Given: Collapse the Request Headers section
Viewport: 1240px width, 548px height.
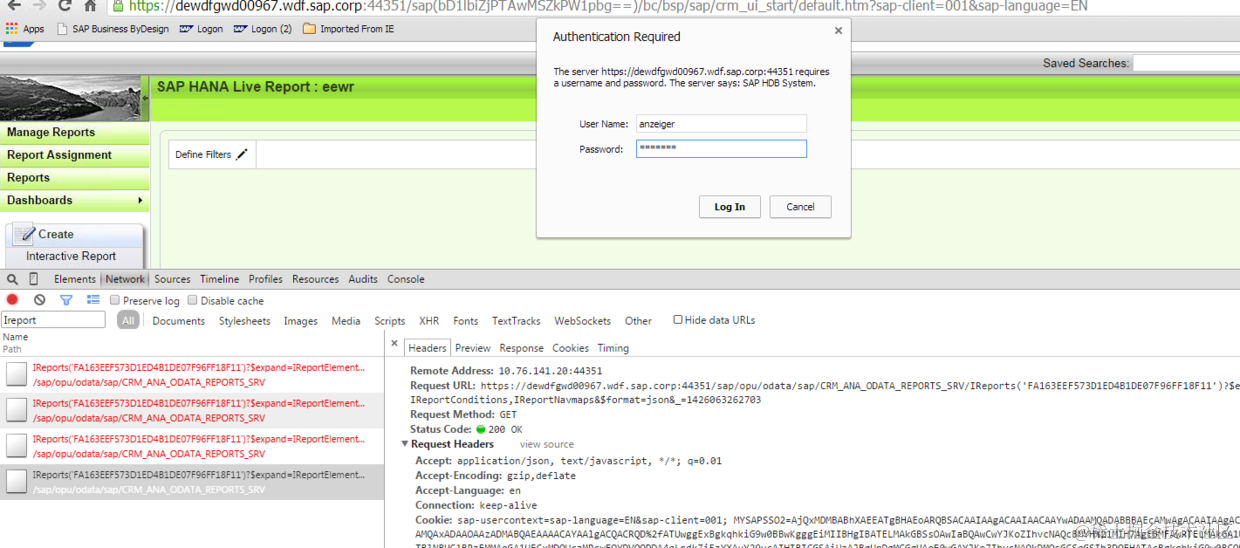Looking at the screenshot, I should pos(405,444).
